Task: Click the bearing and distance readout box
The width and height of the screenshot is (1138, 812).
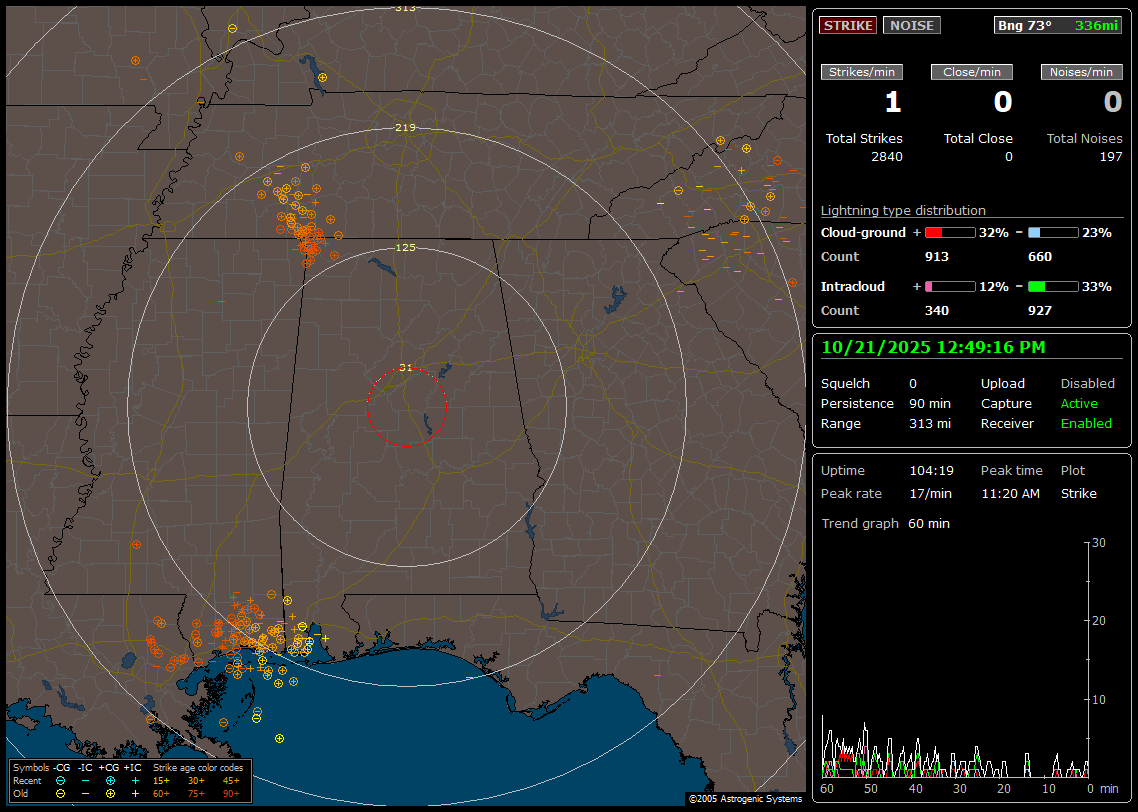Action: pos(1058,26)
